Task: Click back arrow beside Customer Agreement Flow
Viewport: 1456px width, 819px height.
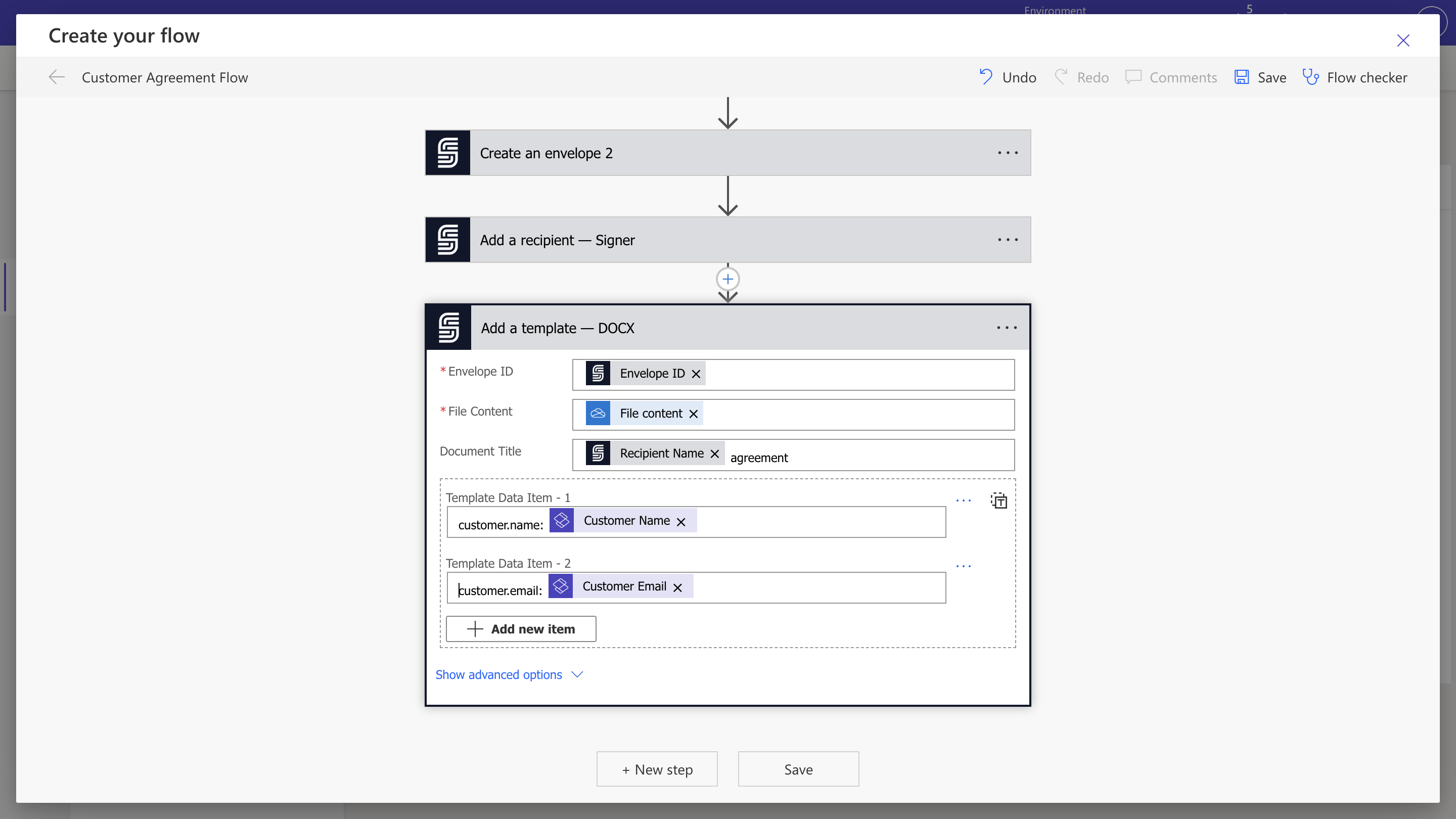Action: (57, 77)
